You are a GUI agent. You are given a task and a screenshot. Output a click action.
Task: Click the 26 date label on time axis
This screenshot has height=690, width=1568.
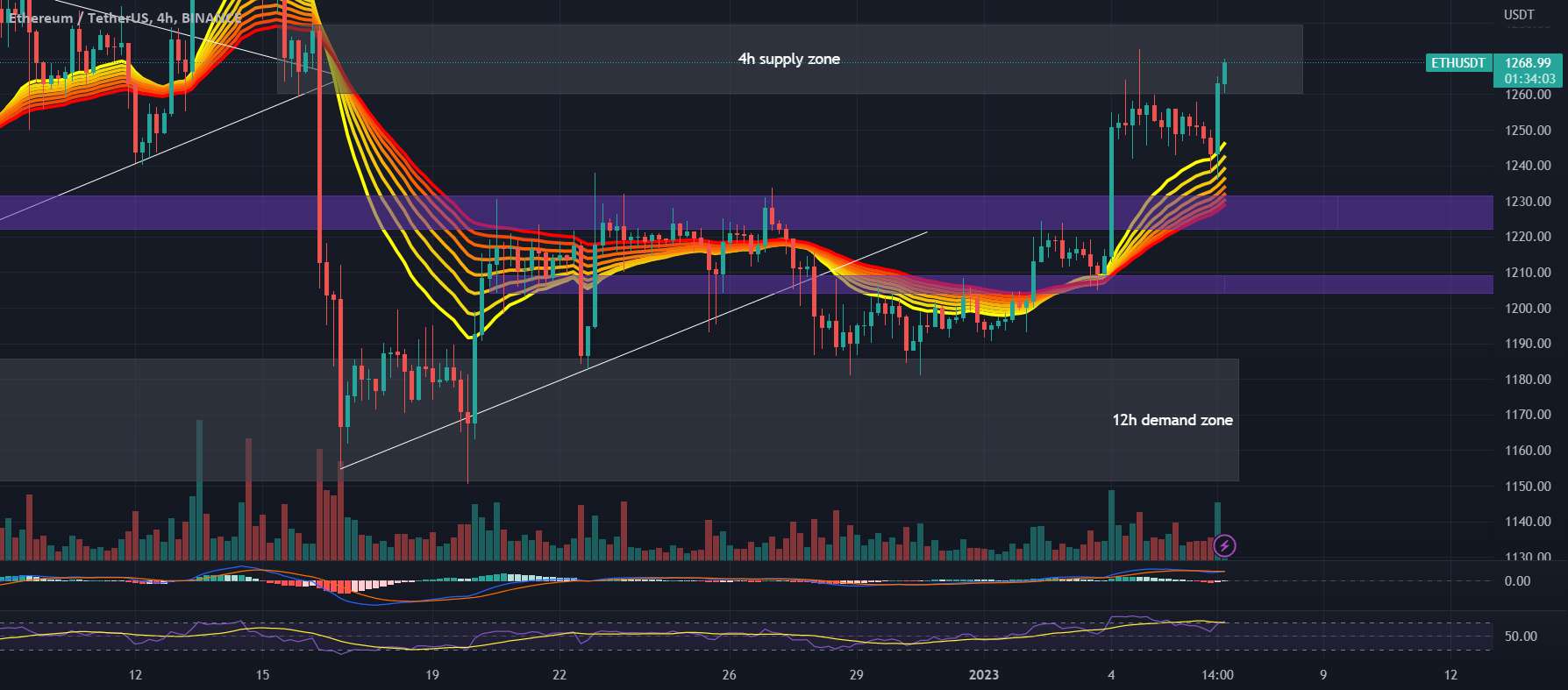click(729, 675)
